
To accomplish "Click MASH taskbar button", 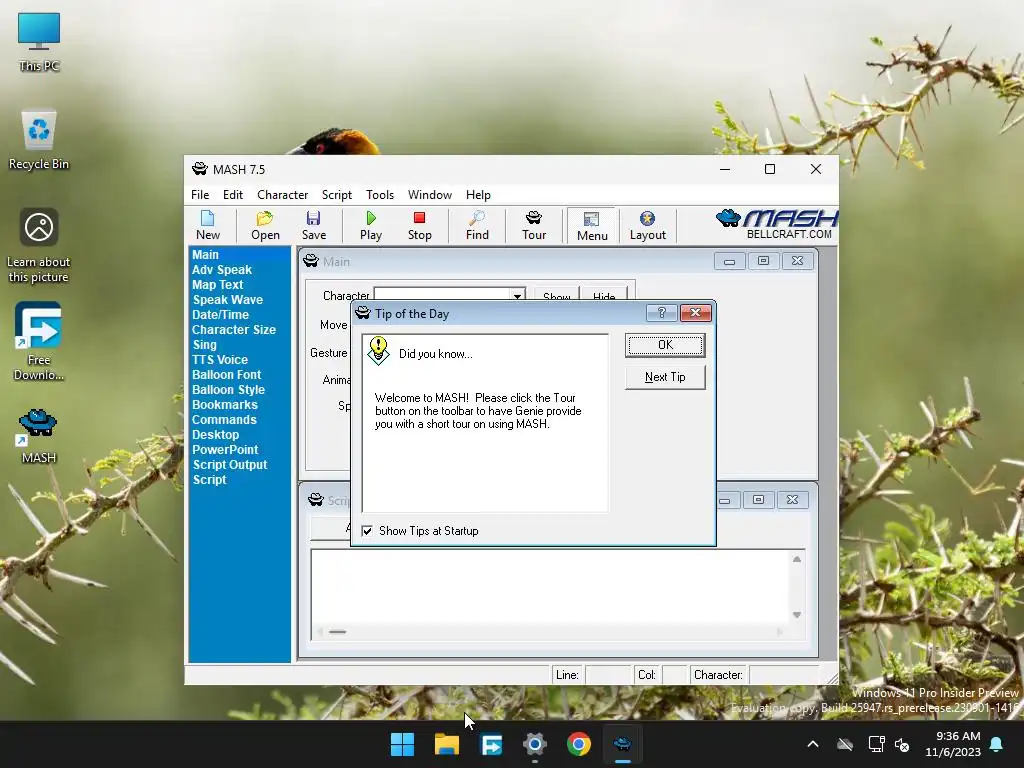I will point(622,744).
